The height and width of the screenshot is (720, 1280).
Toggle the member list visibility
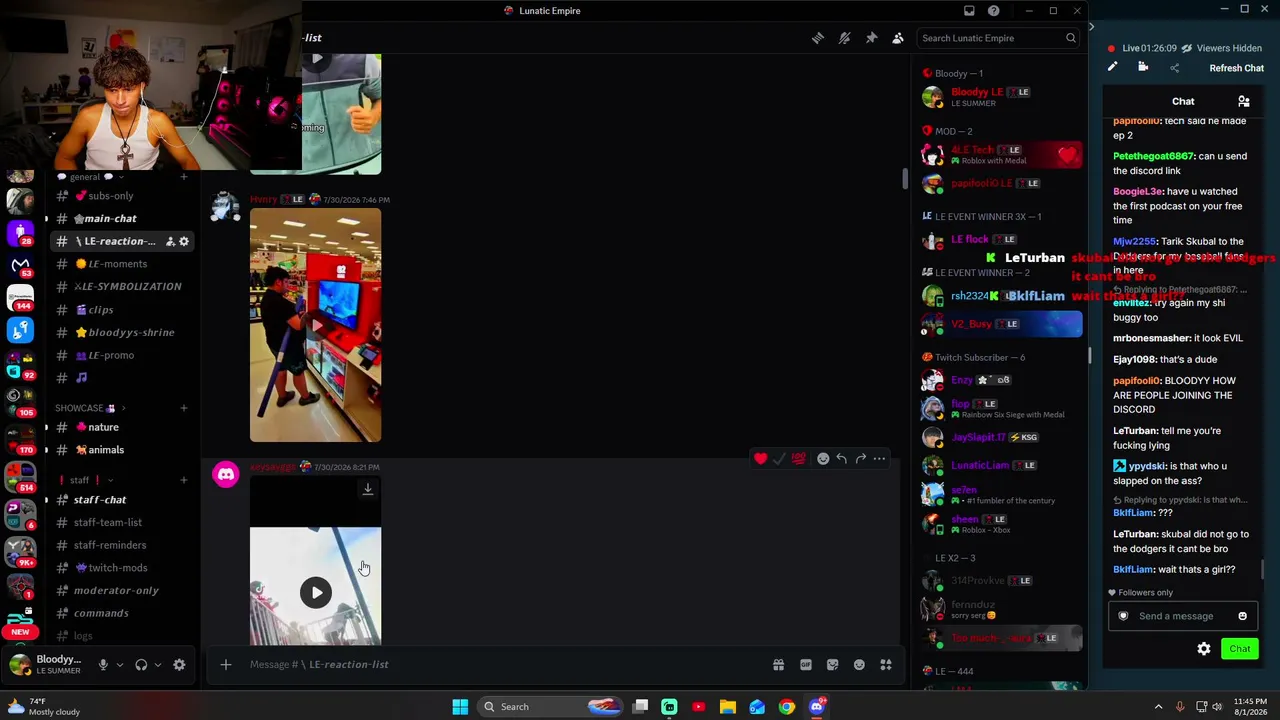click(x=898, y=38)
